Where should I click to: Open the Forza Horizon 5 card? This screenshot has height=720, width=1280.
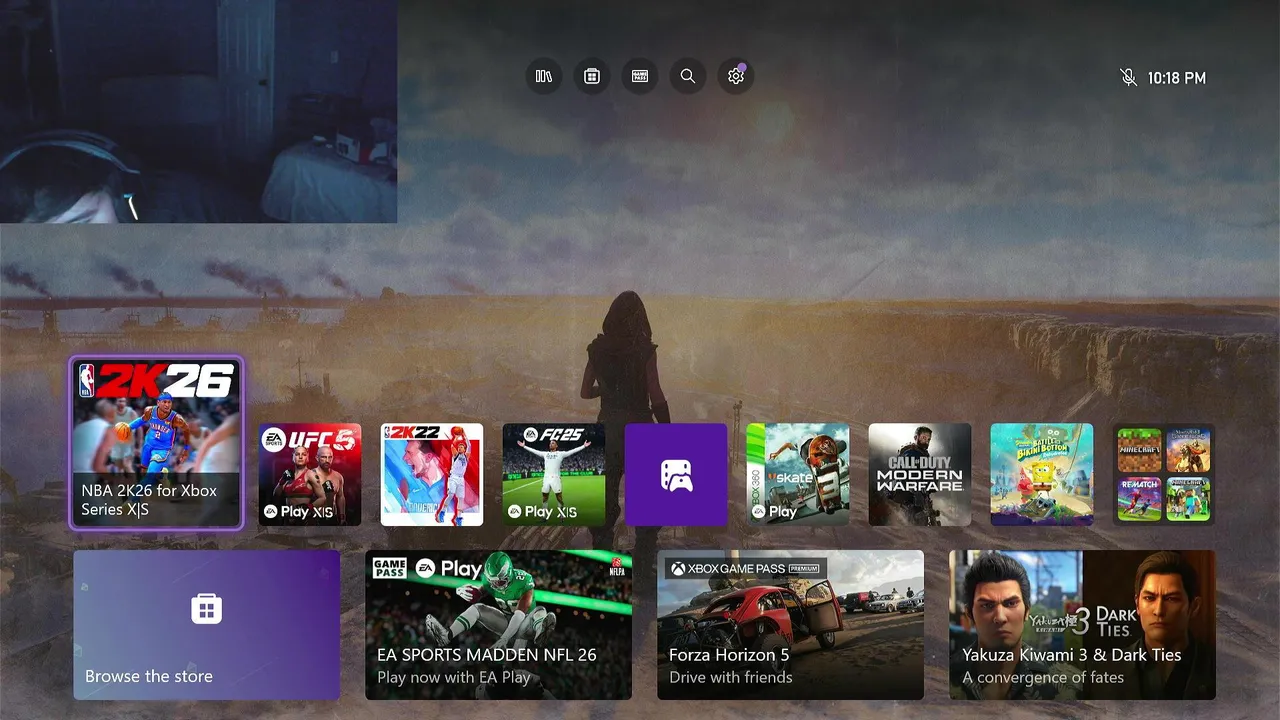[791, 625]
